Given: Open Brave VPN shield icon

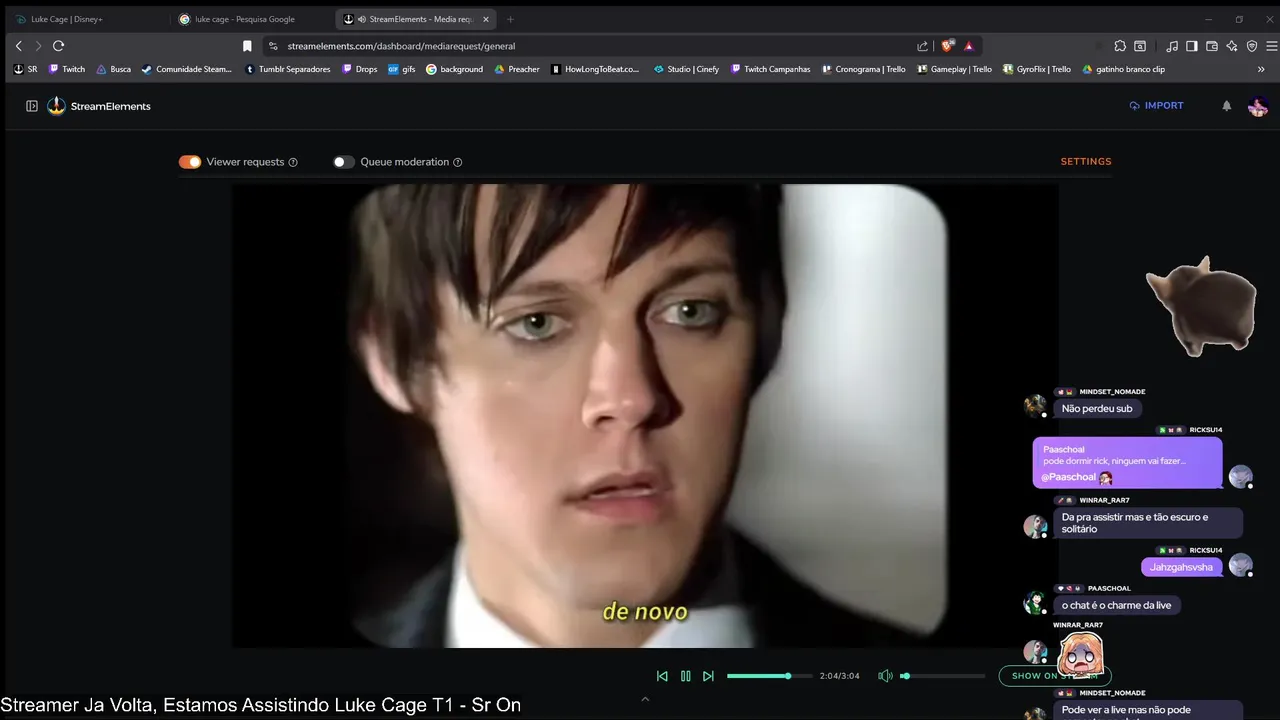Looking at the screenshot, I should click(1252, 46).
